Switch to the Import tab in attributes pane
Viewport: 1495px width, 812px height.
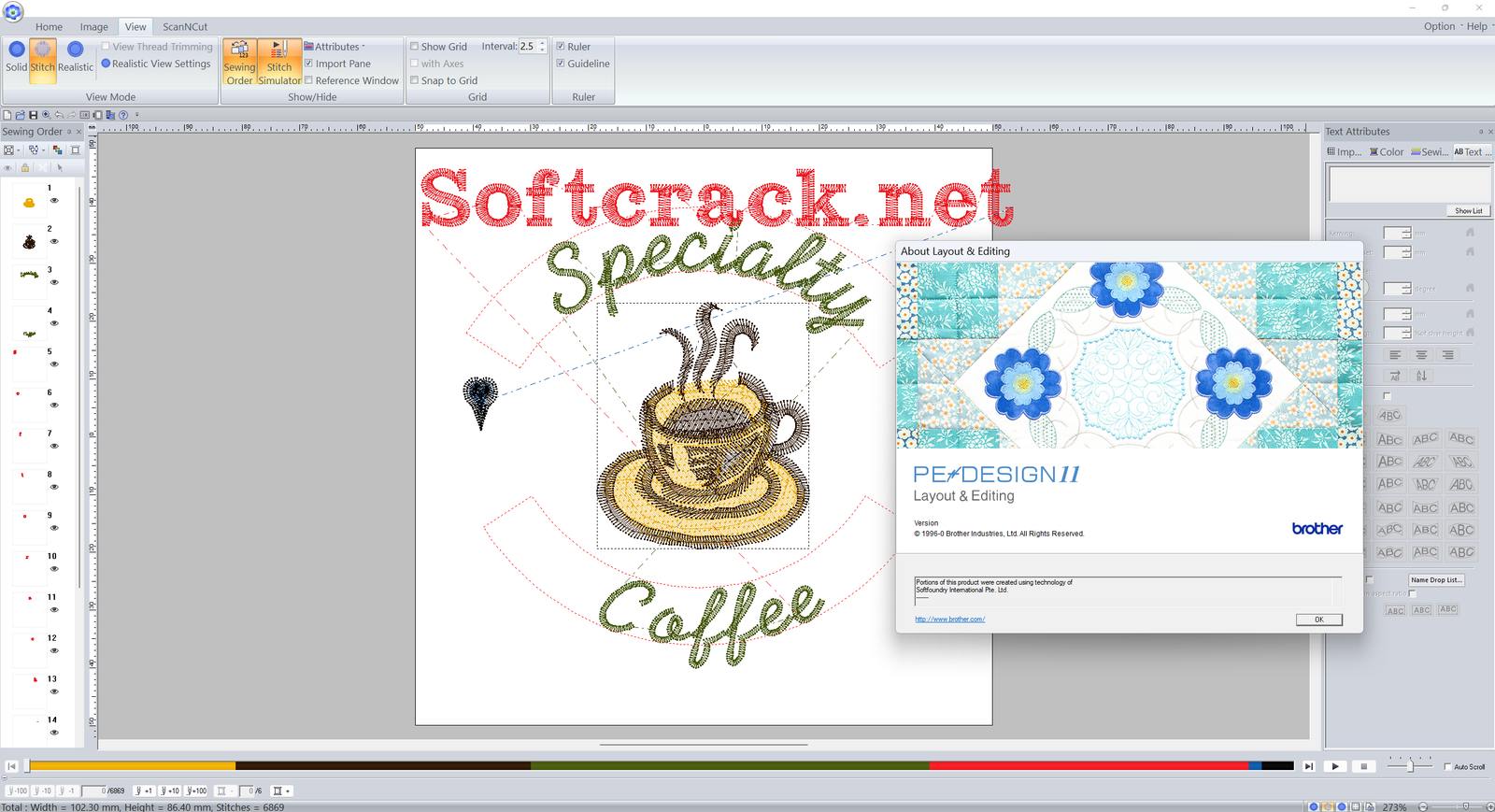click(1344, 151)
